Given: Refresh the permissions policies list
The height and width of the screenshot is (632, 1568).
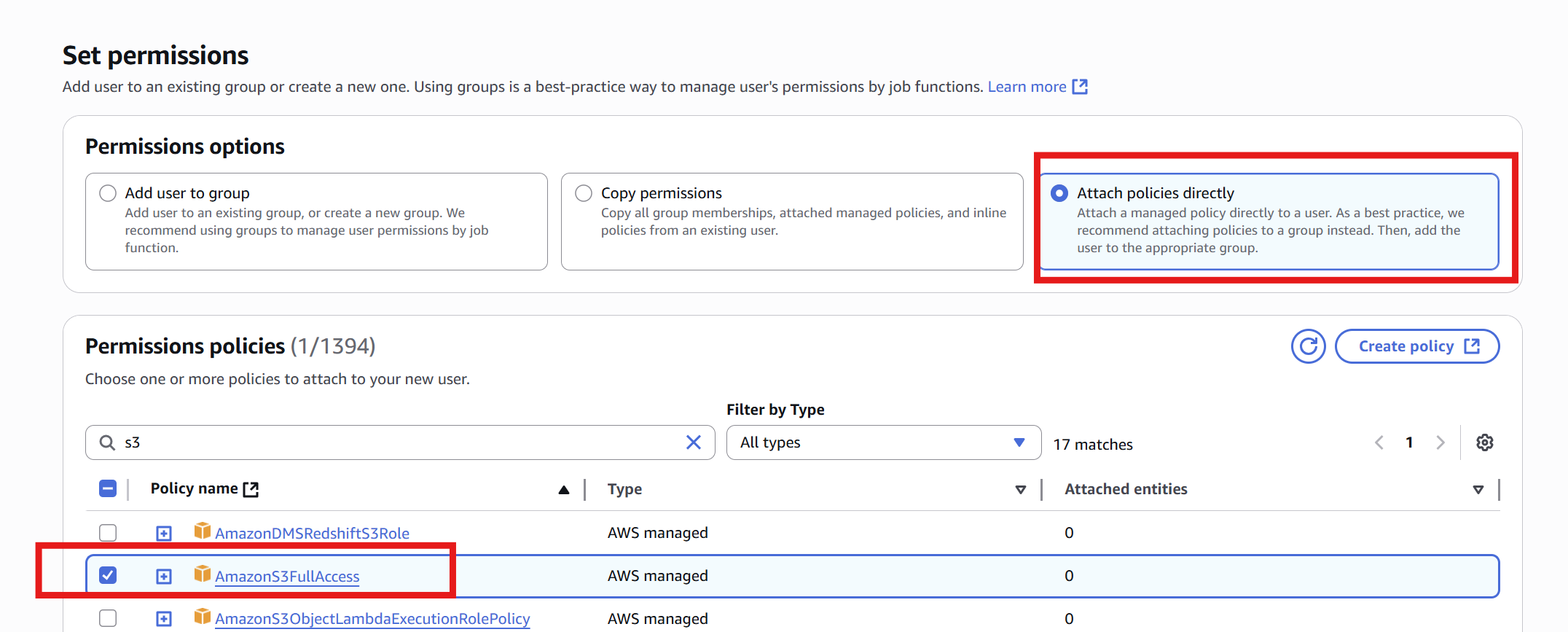Looking at the screenshot, I should pos(1308,346).
